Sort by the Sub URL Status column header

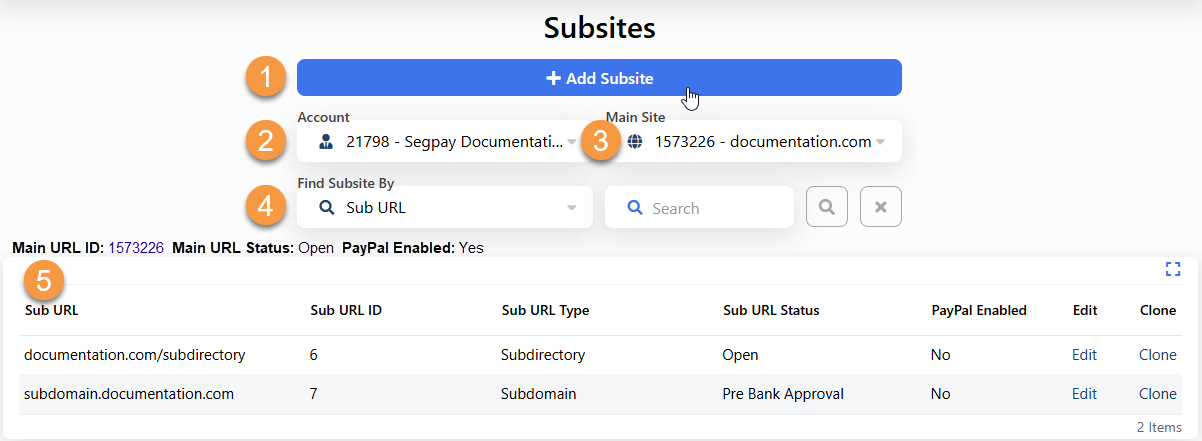pos(771,310)
